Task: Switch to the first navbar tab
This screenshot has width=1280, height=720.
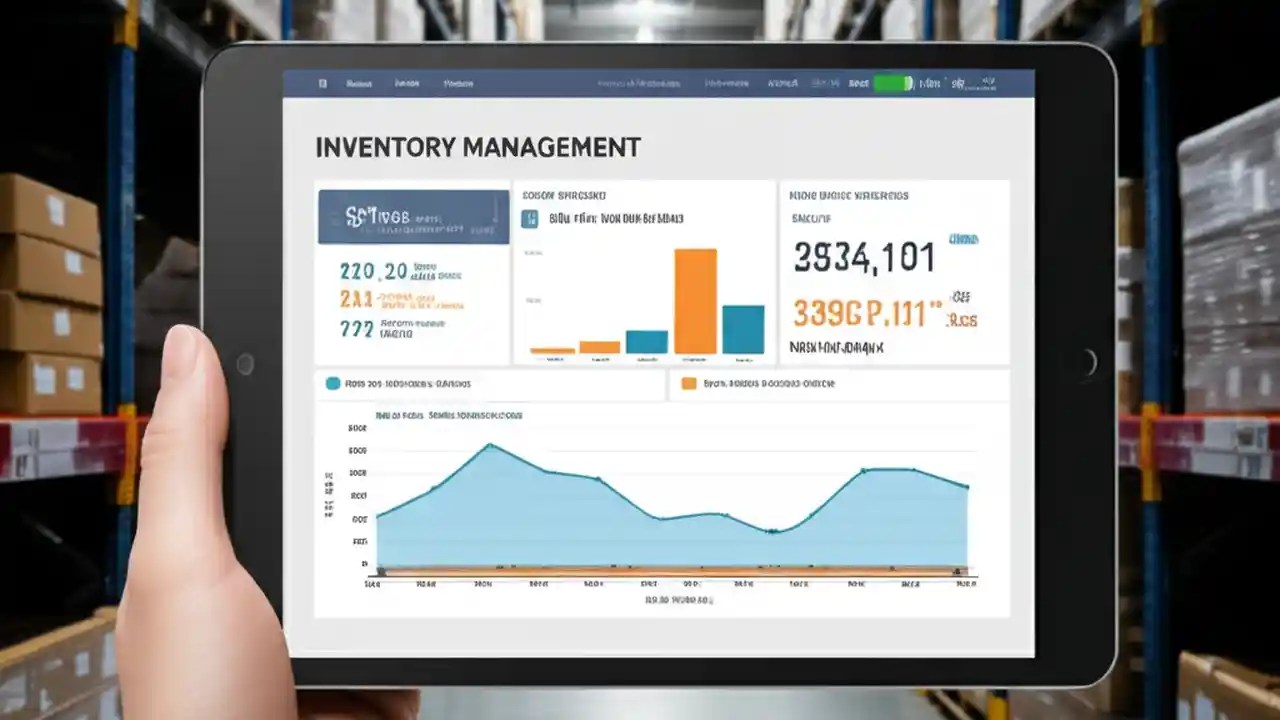Action: tap(360, 84)
